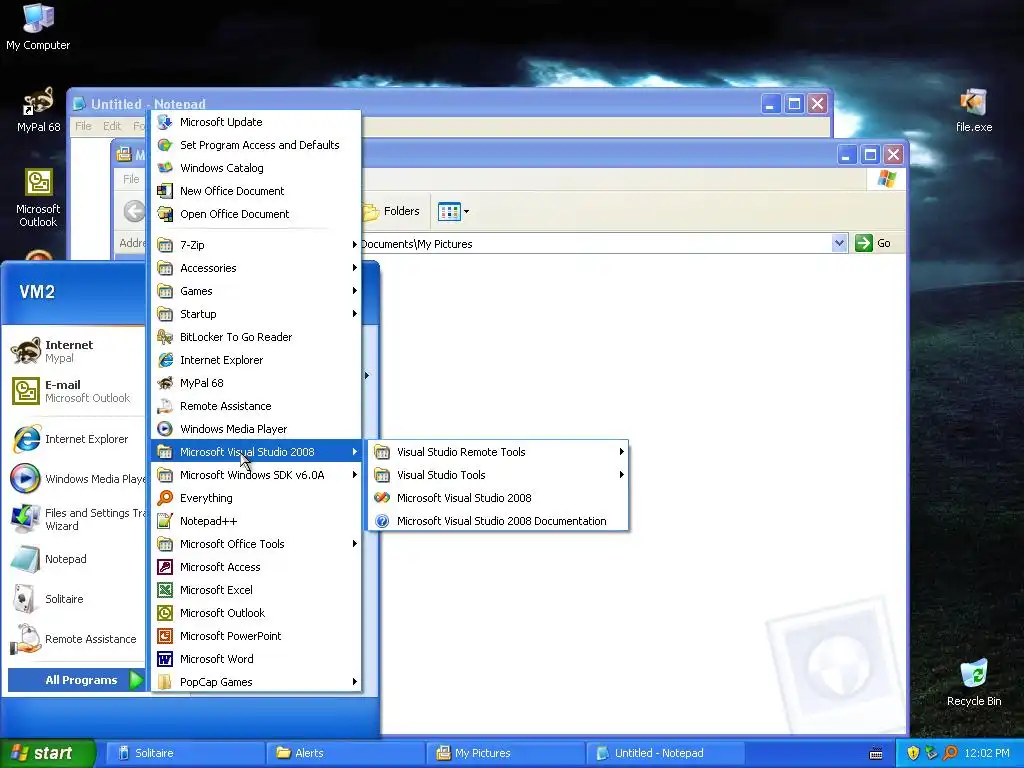
Task: Open Microsoft Update from the programs menu
Action: [x=256, y=122]
